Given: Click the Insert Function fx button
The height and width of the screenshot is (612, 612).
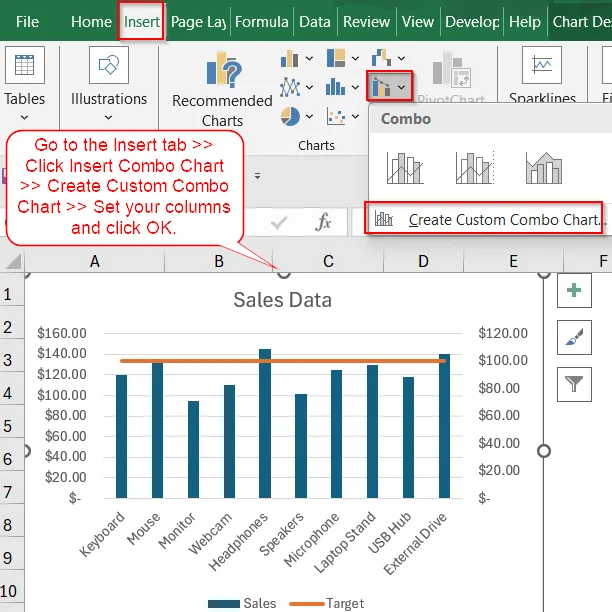Looking at the screenshot, I should (x=324, y=222).
